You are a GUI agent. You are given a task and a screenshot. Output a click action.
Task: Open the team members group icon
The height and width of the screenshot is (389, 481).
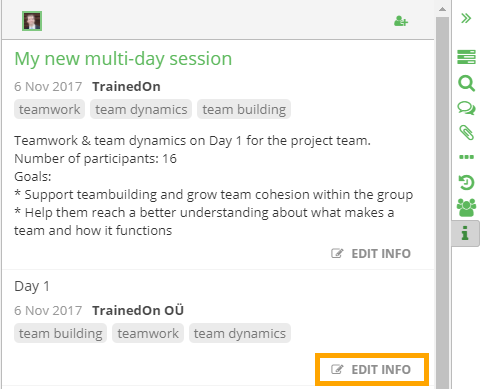[x=466, y=208]
